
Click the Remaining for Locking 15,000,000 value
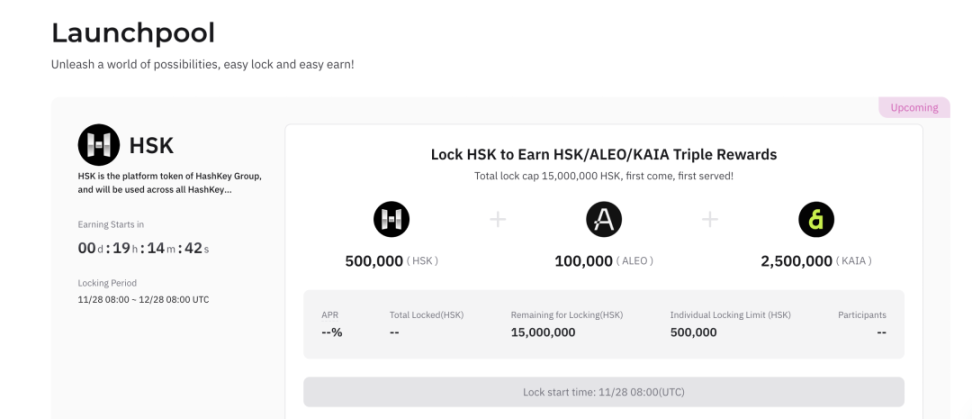[x=543, y=332]
